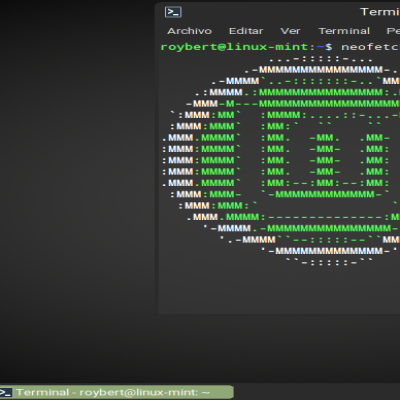This screenshot has height=400, width=400.
Task: Open the Ver menu
Action: [x=290, y=31]
